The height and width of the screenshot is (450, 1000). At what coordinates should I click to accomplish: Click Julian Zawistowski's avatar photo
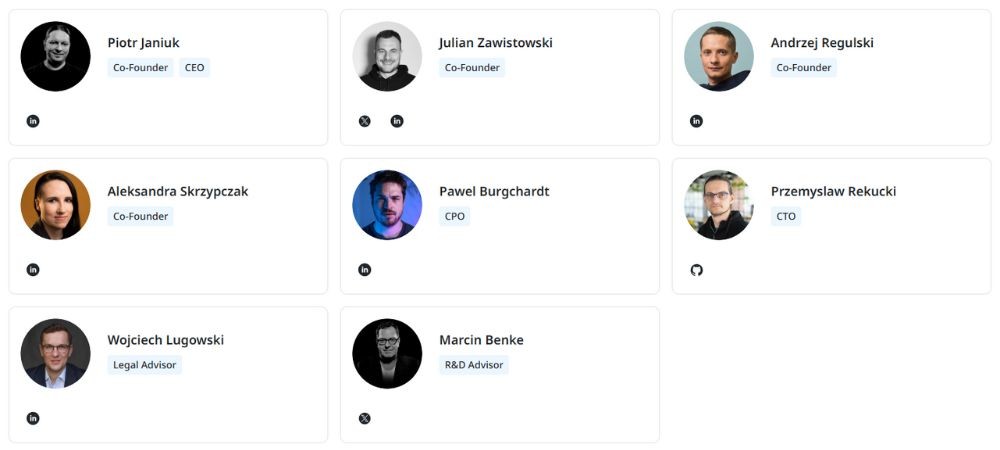pos(387,56)
